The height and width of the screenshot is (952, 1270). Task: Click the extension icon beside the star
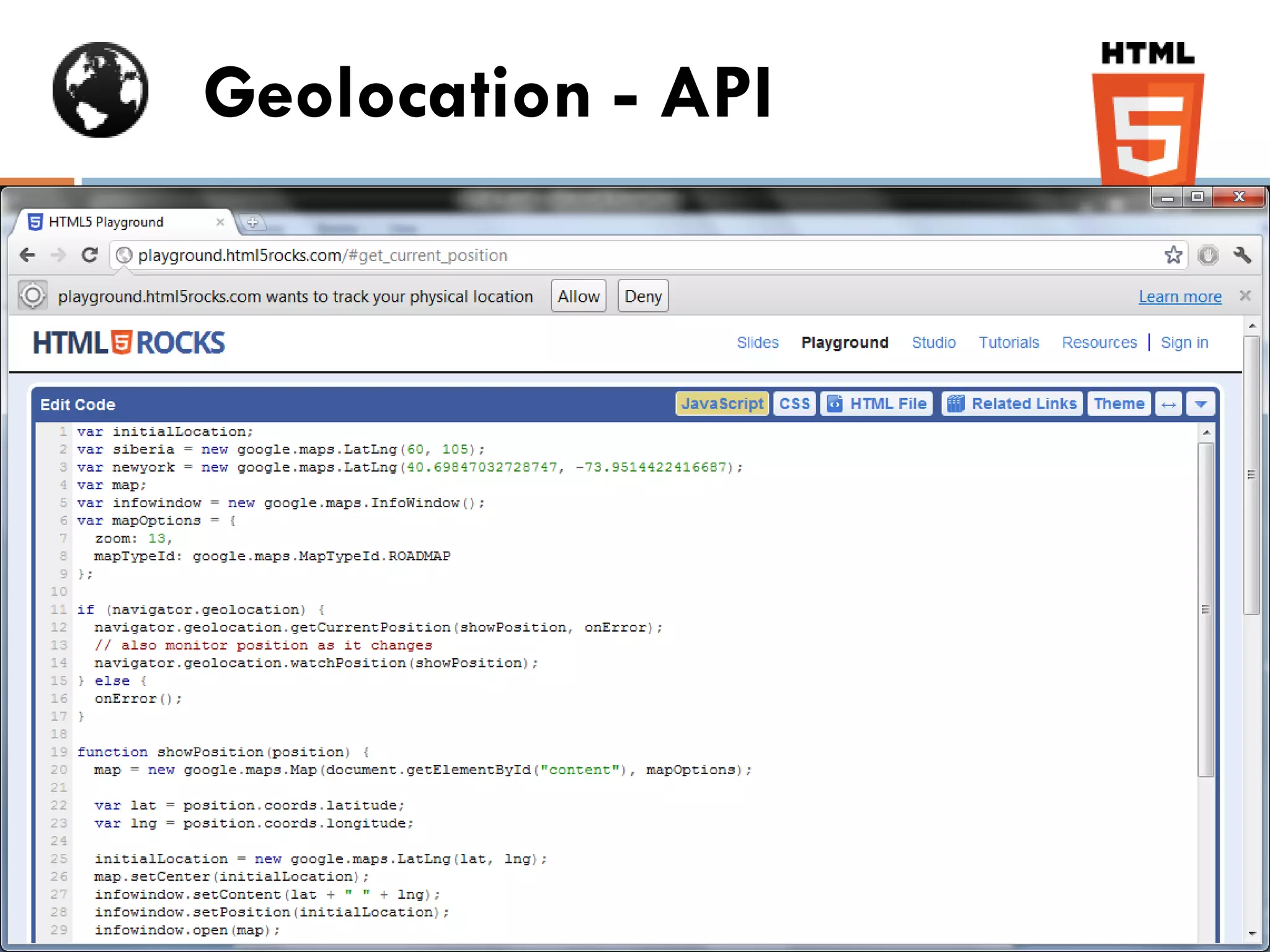[x=1208, y=255]
